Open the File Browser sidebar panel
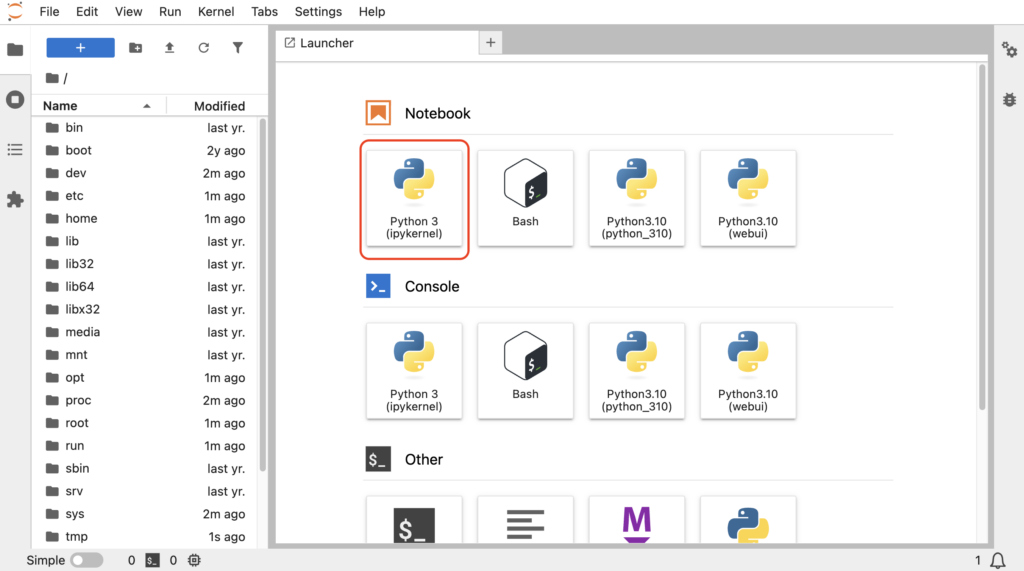 click(x=15, y=50)
